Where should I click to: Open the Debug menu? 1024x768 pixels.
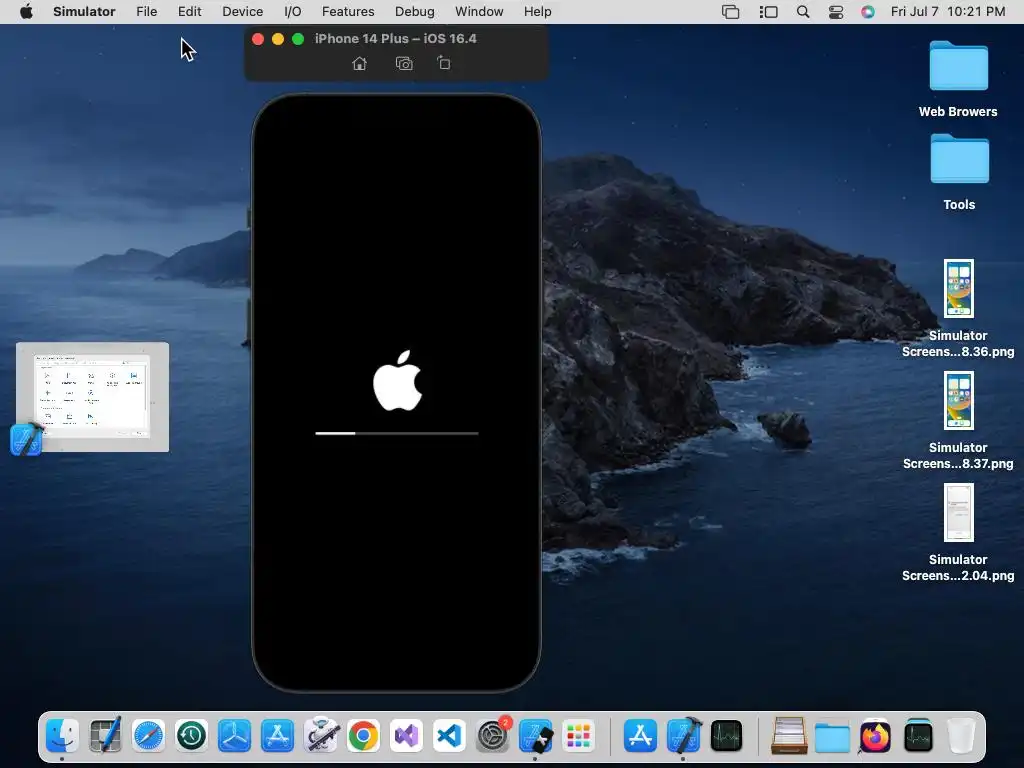click(x=415, y=11)
